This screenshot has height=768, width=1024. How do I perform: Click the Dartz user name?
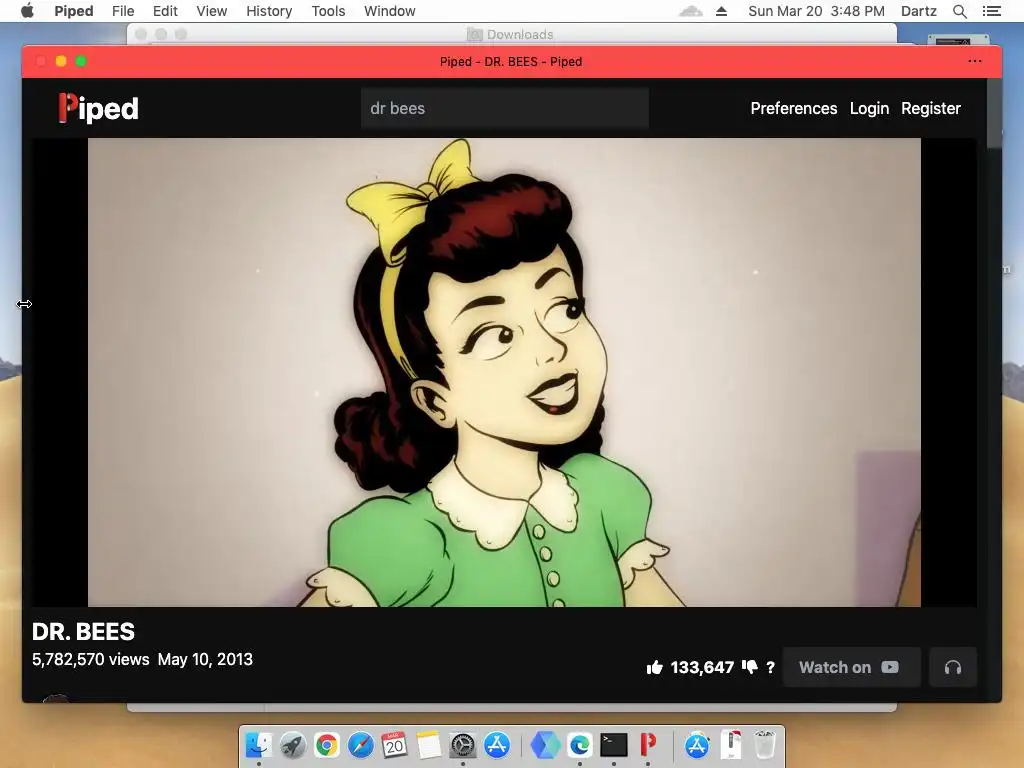918,11
